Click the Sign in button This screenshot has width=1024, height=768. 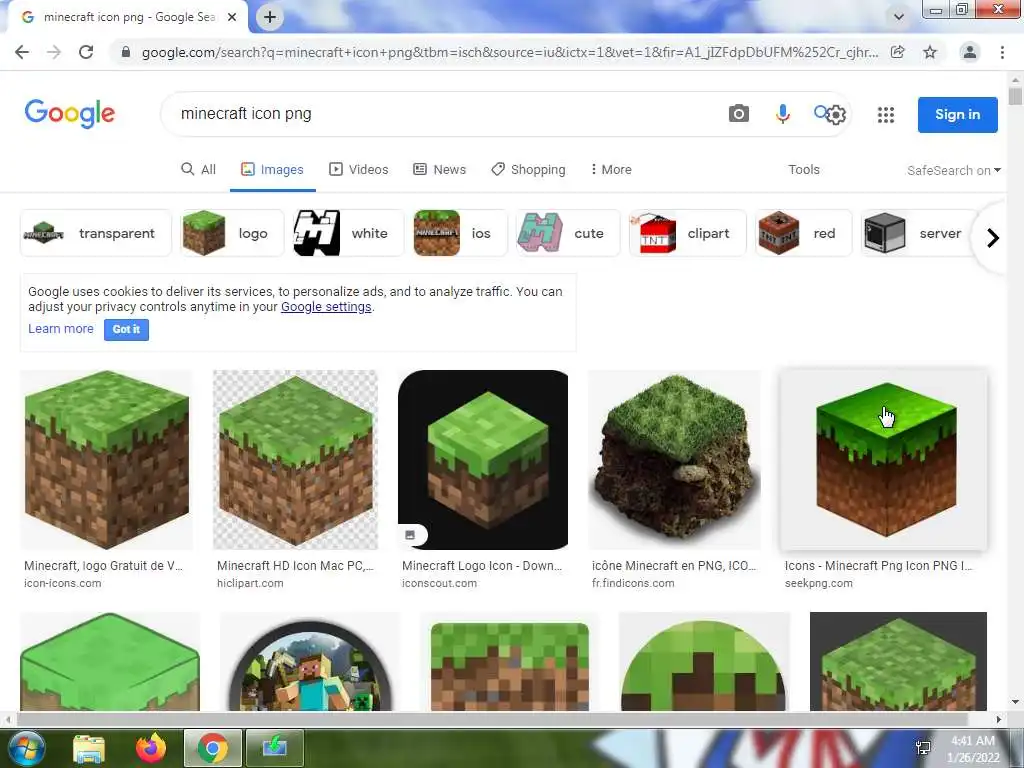point(957,114)
